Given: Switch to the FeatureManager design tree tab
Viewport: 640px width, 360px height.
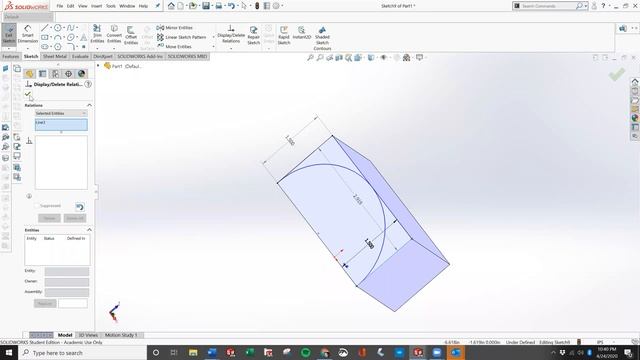Looking at the screenshot, I should [29, 74].
